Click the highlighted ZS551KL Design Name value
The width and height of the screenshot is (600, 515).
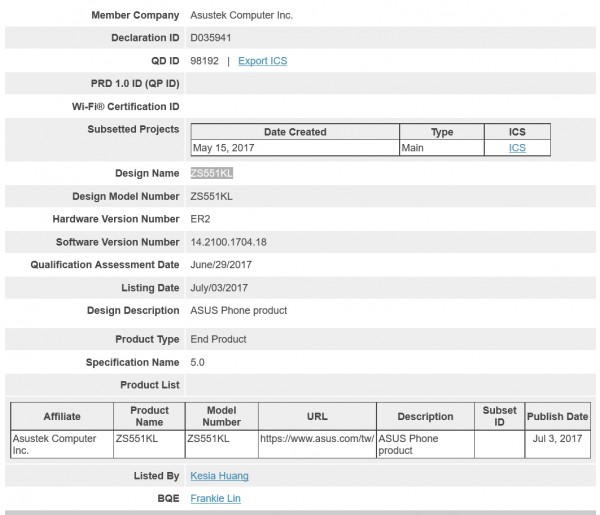point(218,172)
